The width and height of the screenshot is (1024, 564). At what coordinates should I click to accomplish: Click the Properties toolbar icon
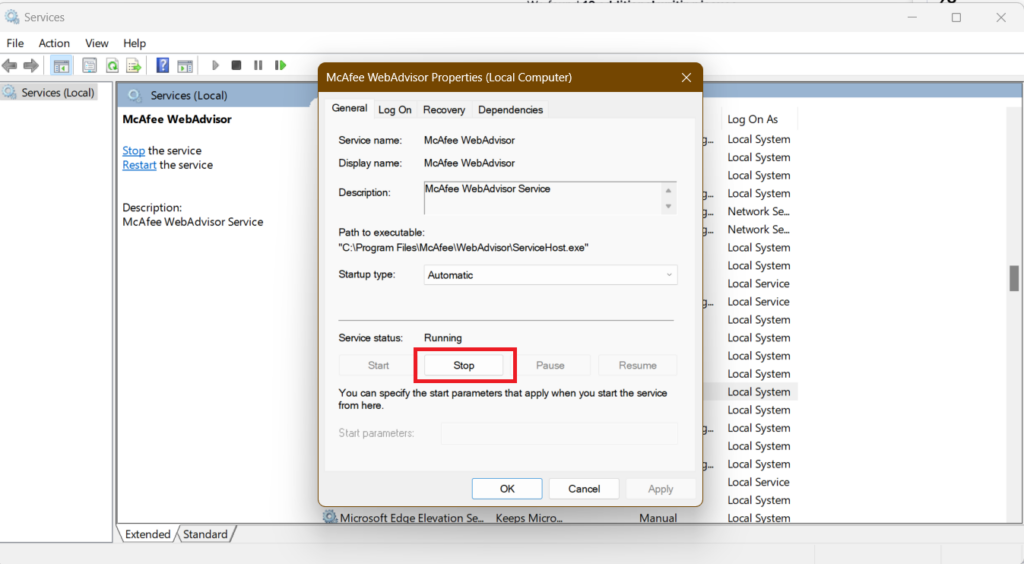click(x=89, y=65)
